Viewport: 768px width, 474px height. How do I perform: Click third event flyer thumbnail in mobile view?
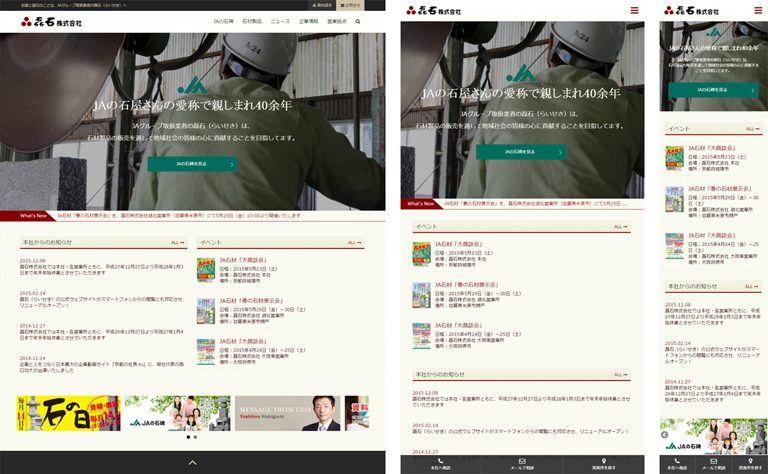(674, 246)
